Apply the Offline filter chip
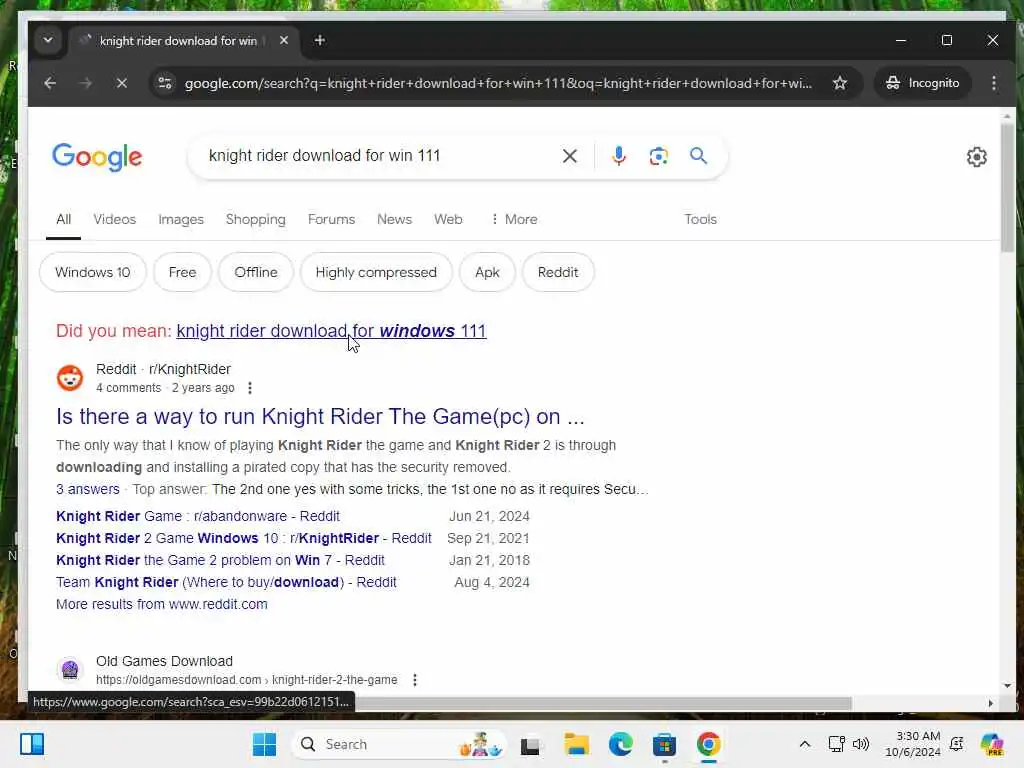Image resolution: width=1024 pixels, height=768 pixels. click(x=256, y=272)
